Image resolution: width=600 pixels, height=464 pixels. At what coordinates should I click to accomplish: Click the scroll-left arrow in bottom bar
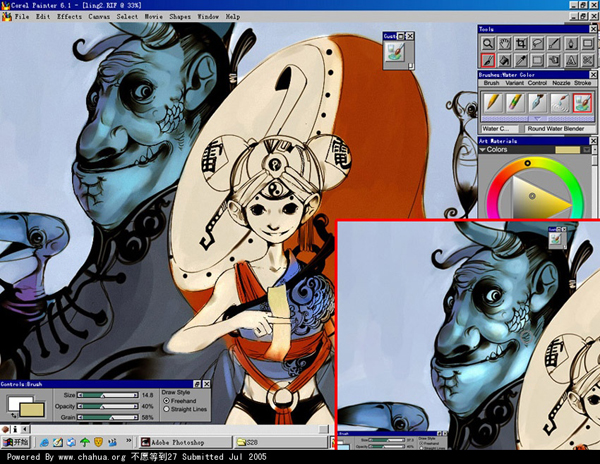click(25, 429)
